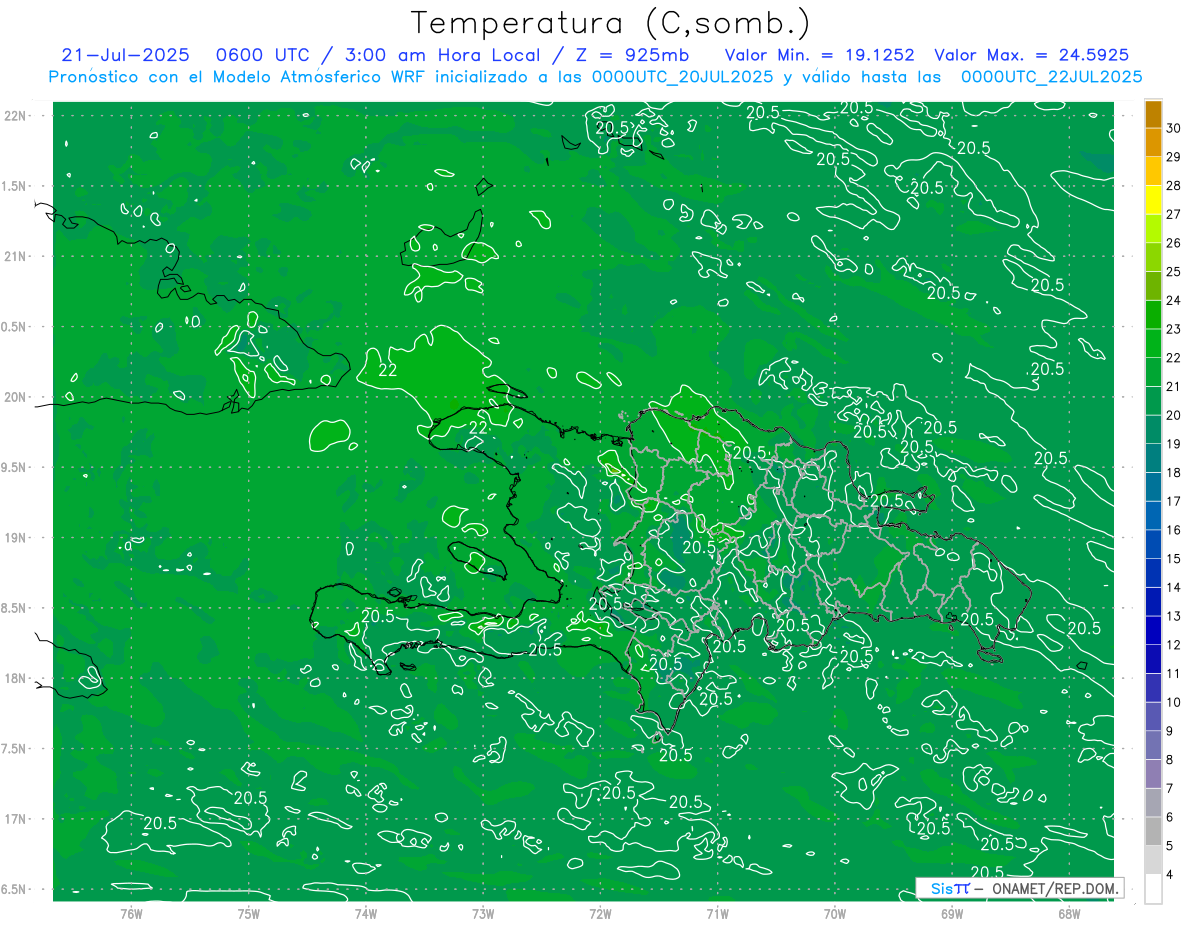This screenshot has height=927, width=1200.
Task: Select the teal swatch between 19 and 20
Action: coord(1154,430)
